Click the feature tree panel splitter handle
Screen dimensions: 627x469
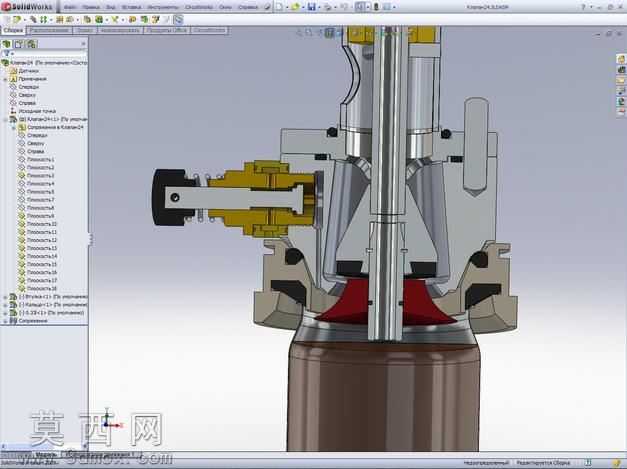pyautogui.click(x=91, y=239)
